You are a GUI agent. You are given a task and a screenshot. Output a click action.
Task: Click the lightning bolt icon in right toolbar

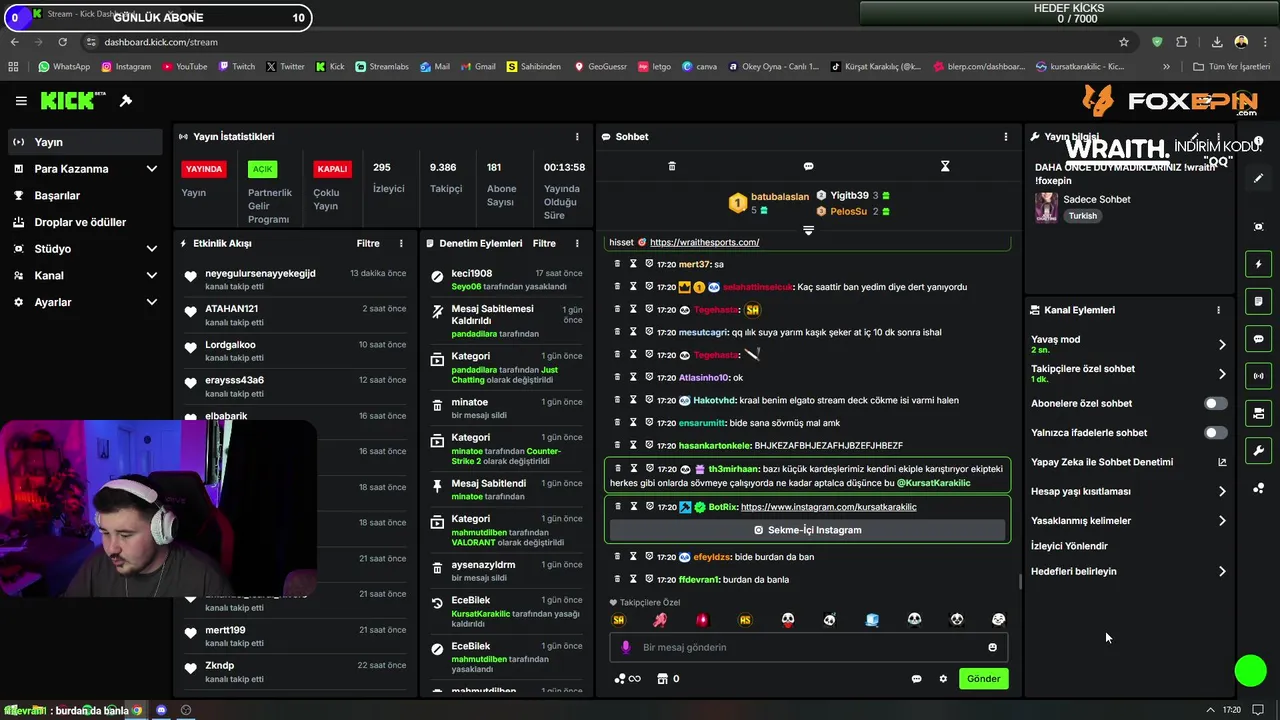1258,265
